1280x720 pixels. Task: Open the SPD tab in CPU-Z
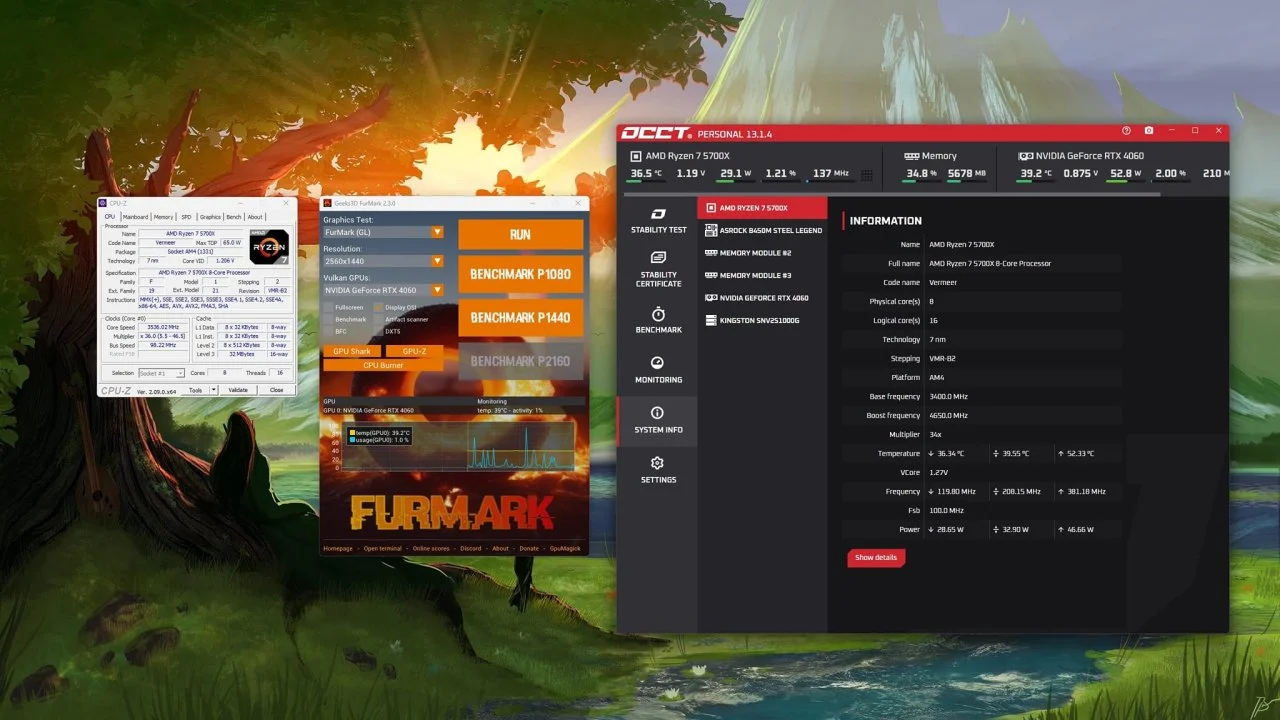186,217
